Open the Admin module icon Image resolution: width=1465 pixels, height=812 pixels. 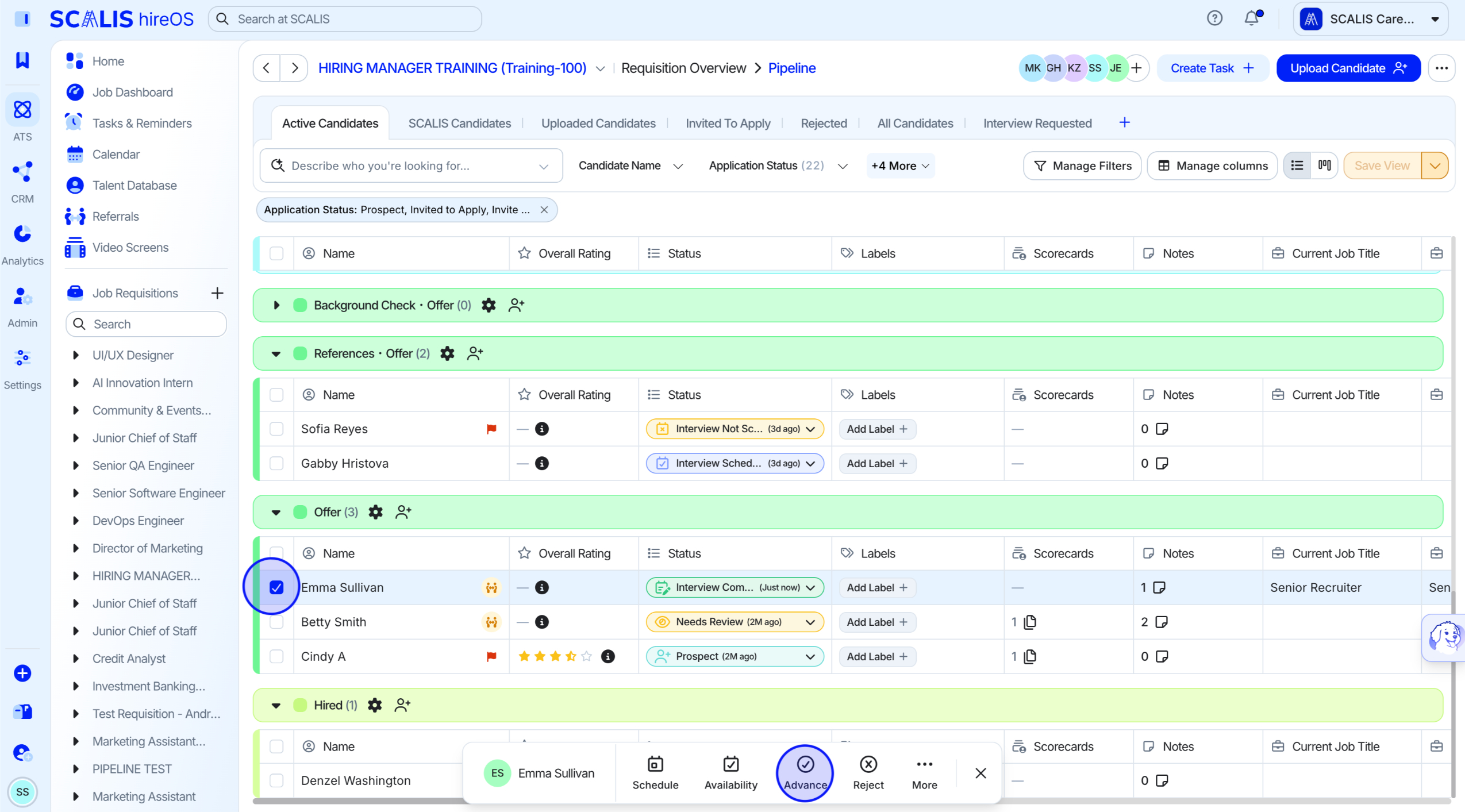[22, 296]
